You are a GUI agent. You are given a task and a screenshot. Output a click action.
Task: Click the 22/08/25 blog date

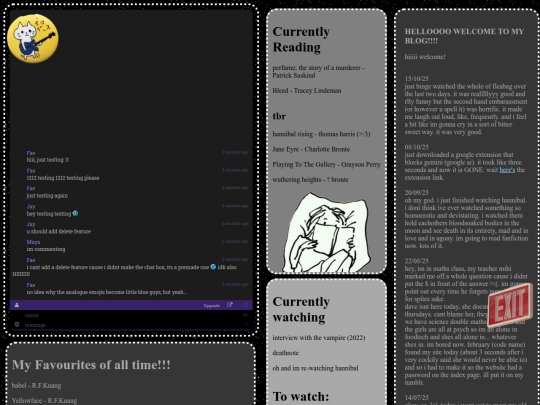[x=417, y=261]
